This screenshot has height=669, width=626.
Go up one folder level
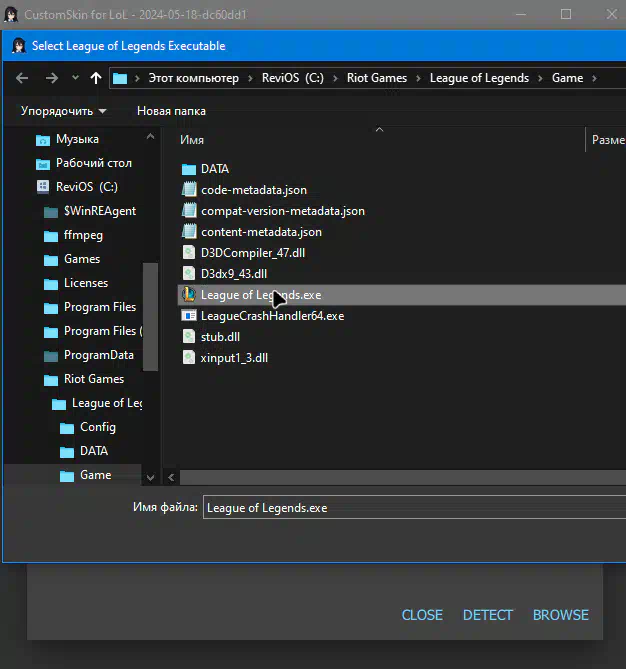pyautogui.click(x=96, y=78)
